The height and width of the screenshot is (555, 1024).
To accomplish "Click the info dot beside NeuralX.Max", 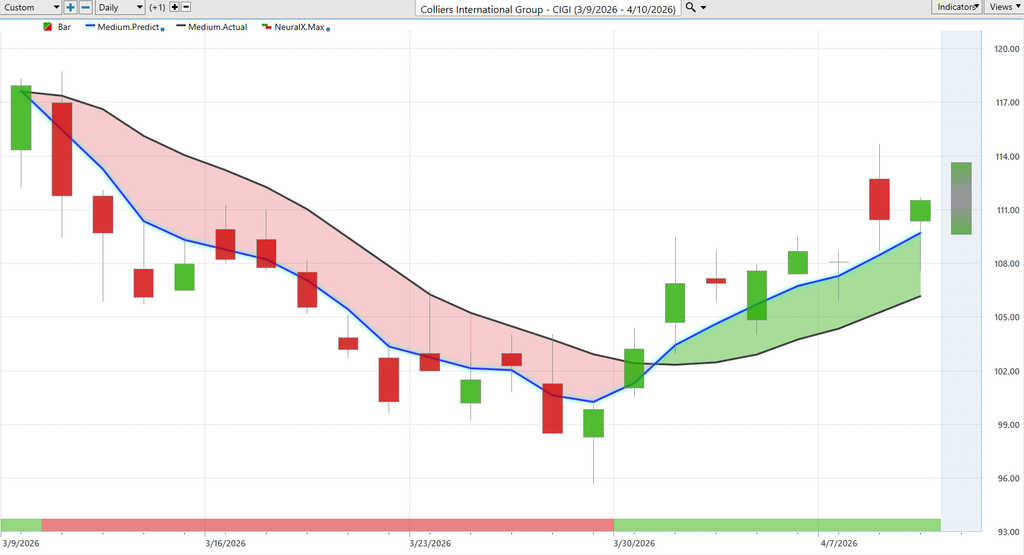I will click(x=329, y=28).
